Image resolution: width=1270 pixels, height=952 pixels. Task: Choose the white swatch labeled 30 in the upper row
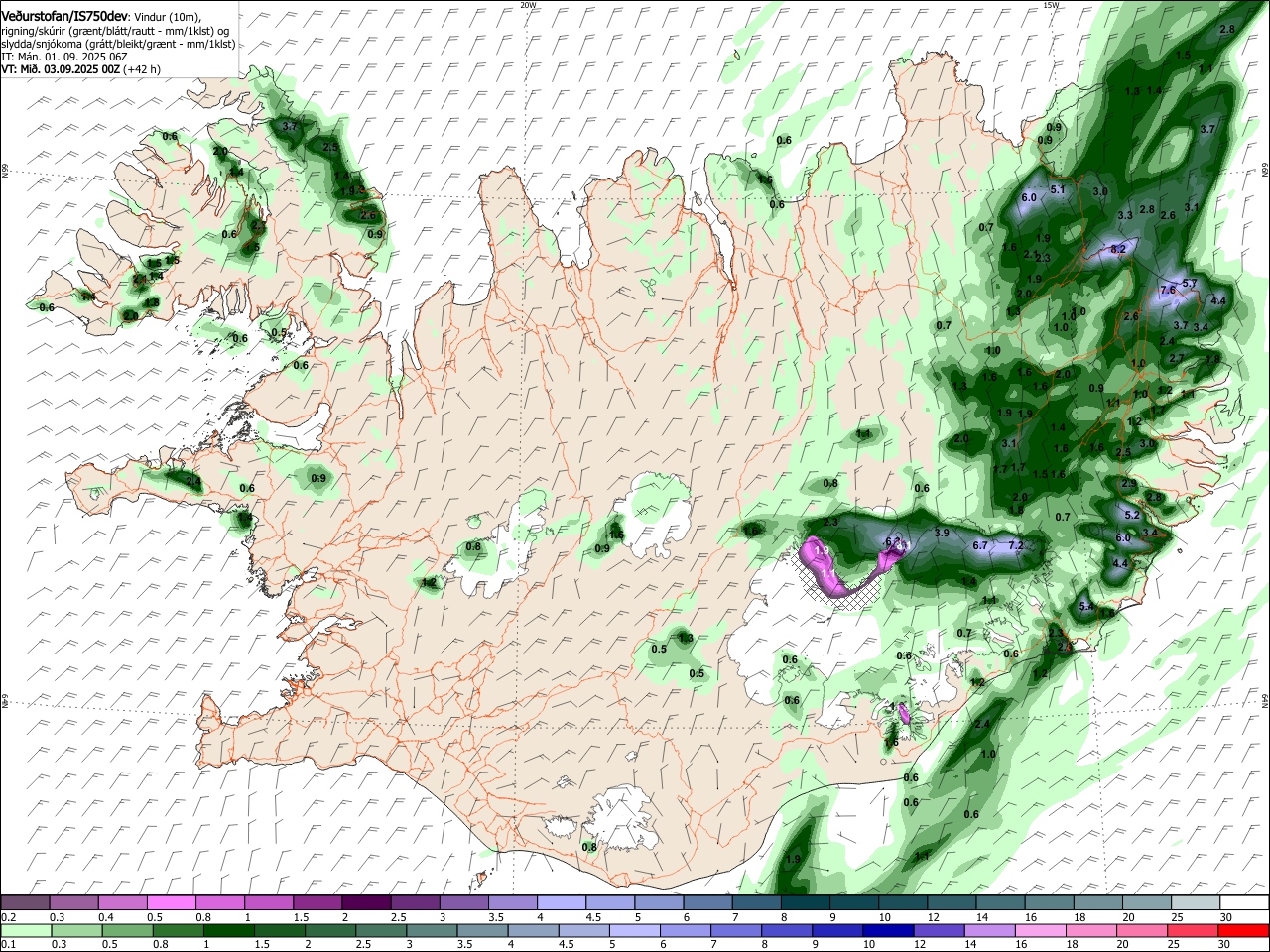pyautogui.click(x=1244, y=903)
